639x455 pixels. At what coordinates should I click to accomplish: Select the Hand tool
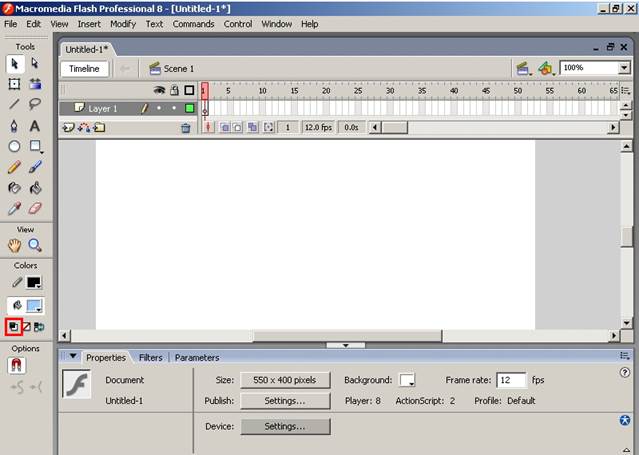pyautogui.click(x=15, y=245)
